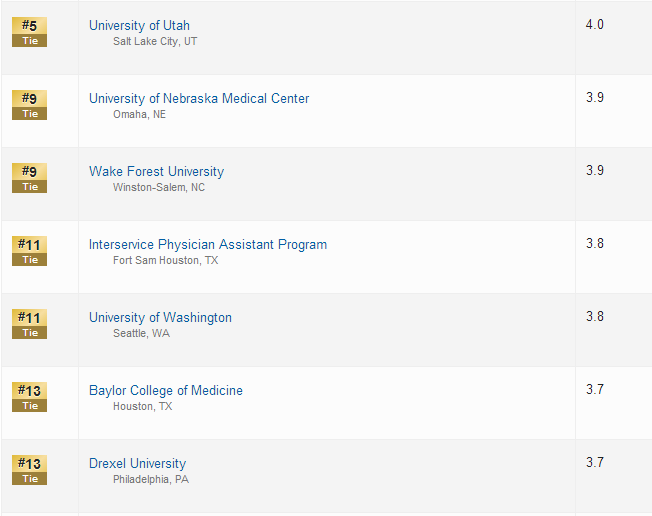Screen dimensions: 652x516
Task: Open the Drexel University link
Action: point(138,464)
